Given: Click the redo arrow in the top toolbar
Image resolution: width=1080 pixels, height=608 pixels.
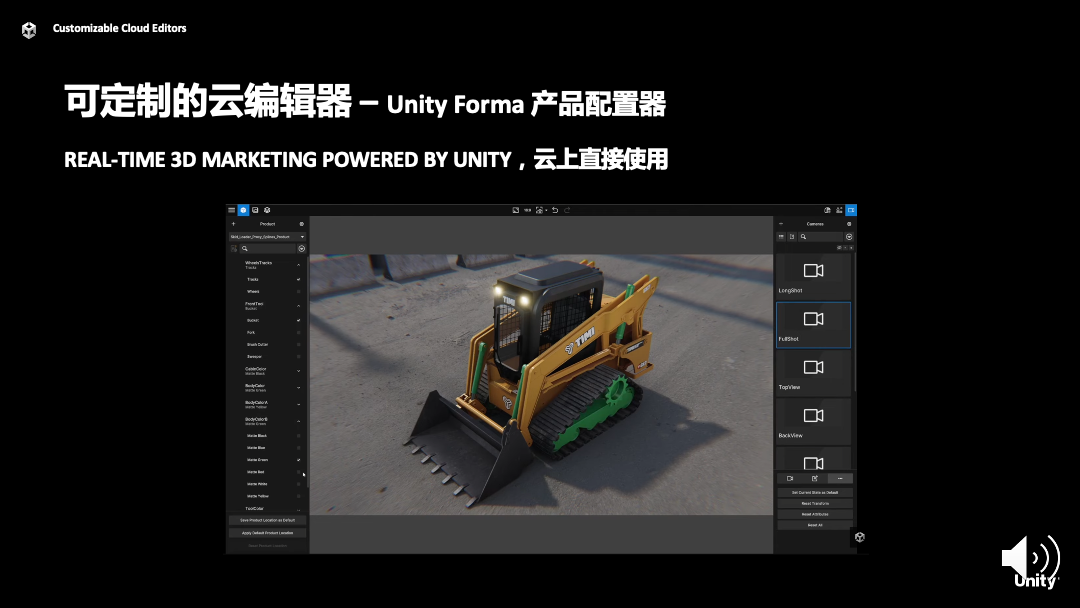Looking at the screenshot, I should click(567, 210).
